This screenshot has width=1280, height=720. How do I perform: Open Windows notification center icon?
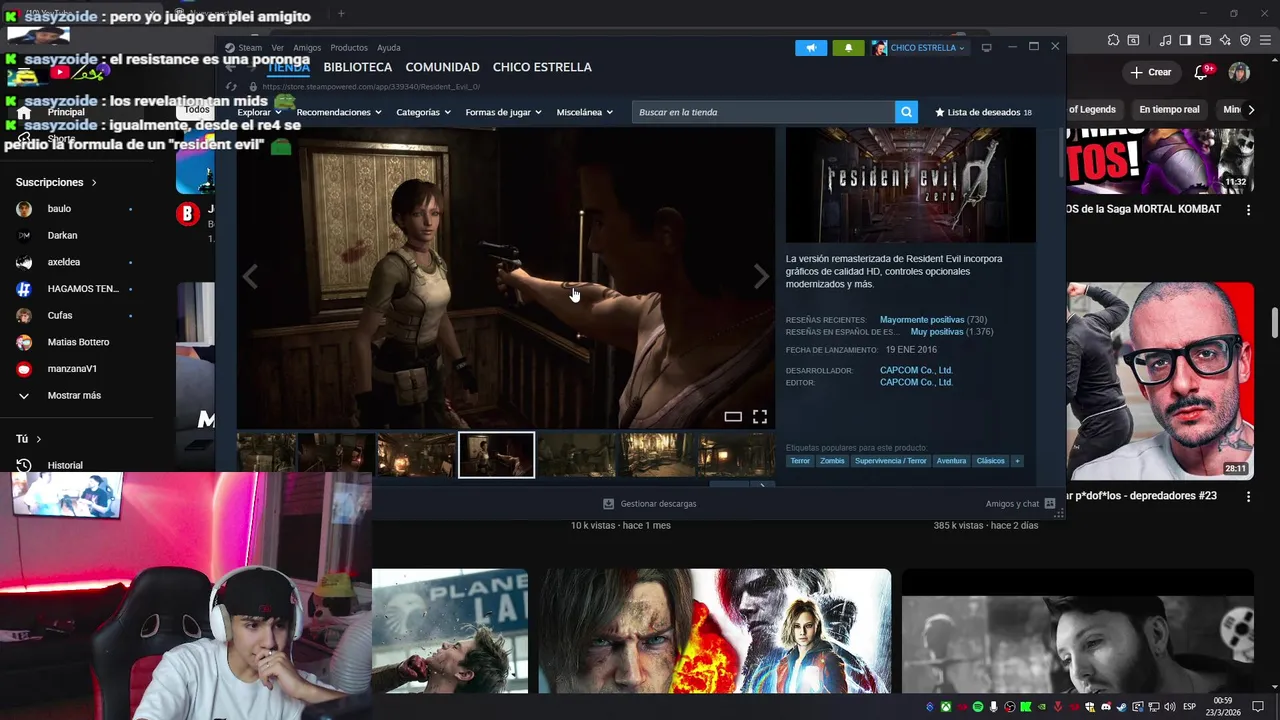(1258, 707)
